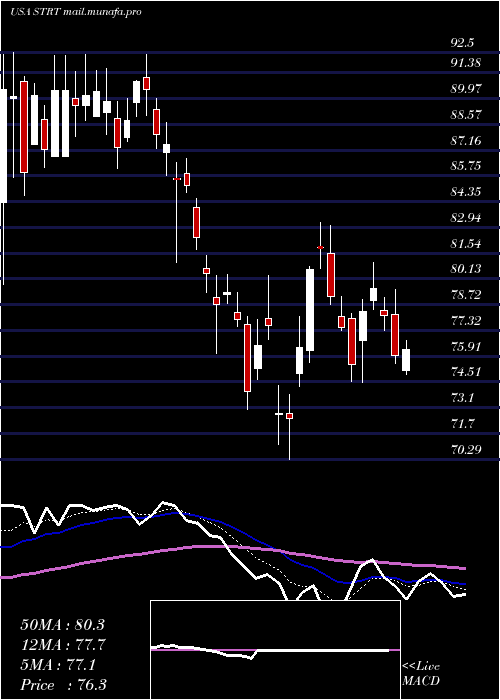Select the 77.32 price axis label
This screenshot has height=700, width=500.
(465, 321)
